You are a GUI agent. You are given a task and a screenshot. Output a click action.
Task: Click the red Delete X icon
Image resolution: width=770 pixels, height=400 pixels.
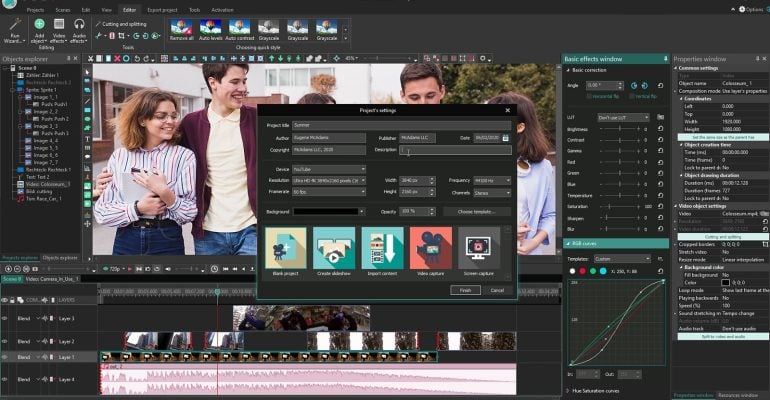(x=117, y=58)
